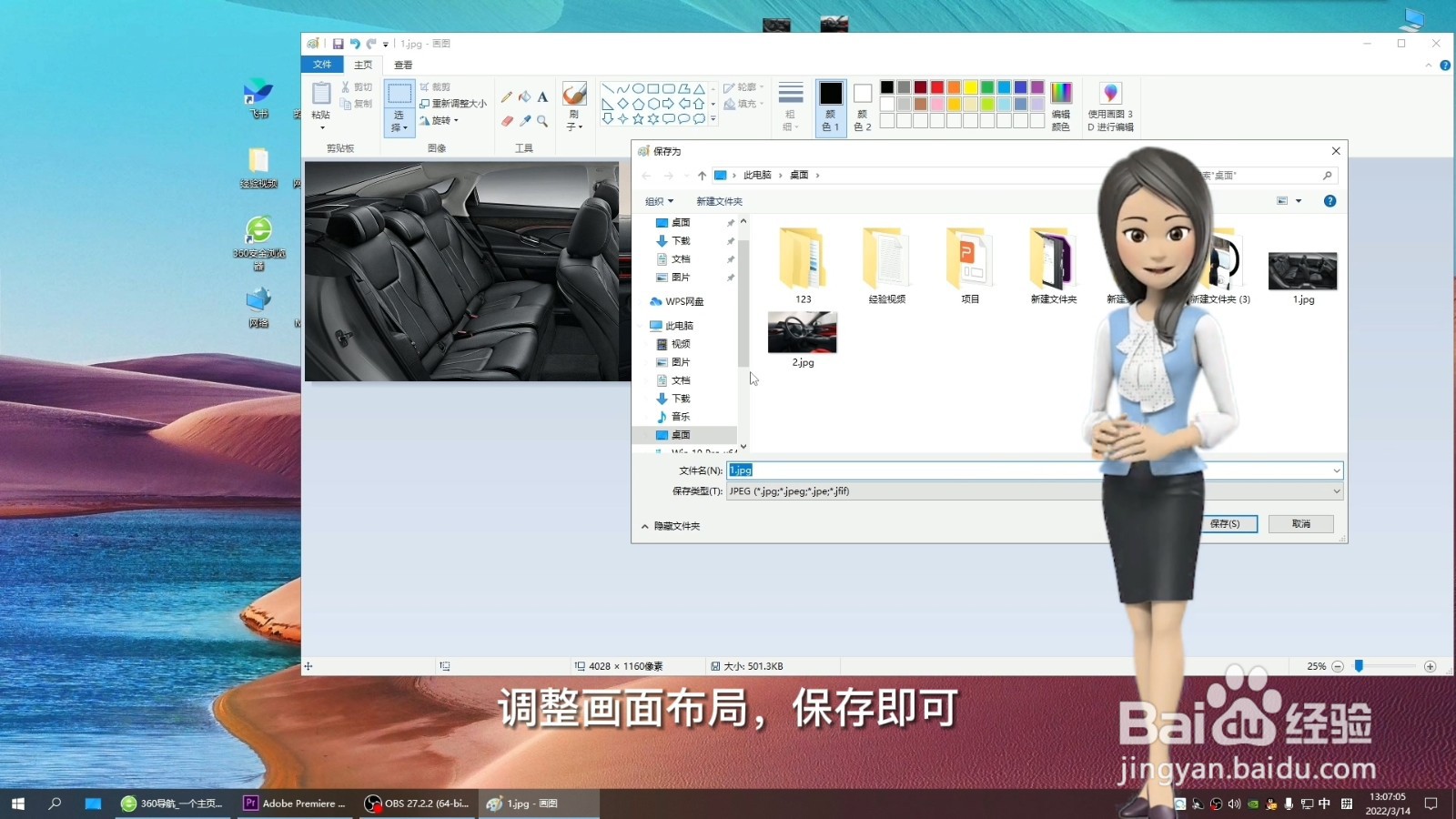Click the up arrow in Save As dialog
1456x819 pixels.
[x=702, y=176]
